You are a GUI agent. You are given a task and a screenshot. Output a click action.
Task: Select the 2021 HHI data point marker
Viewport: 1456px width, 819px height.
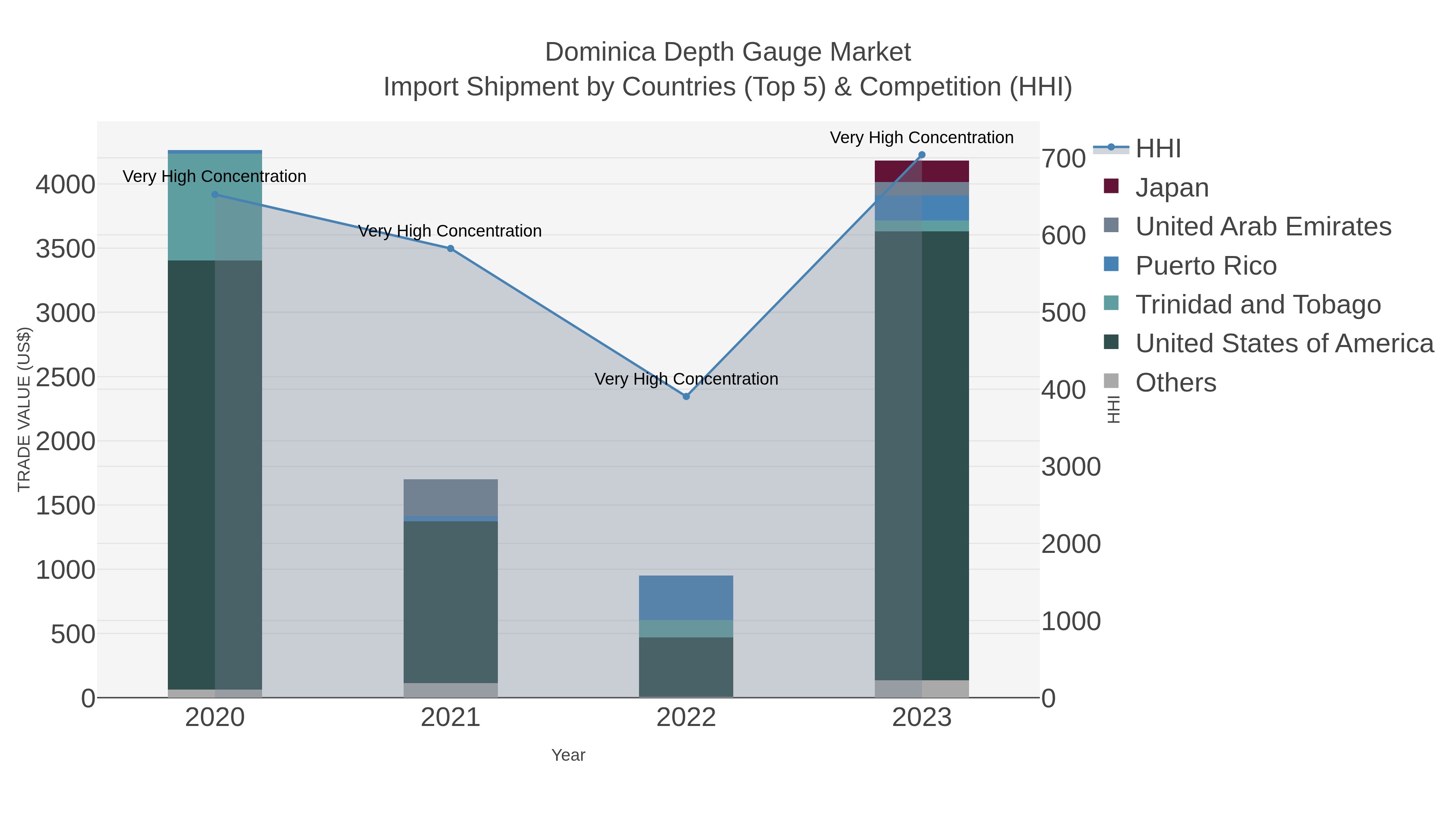451,249
